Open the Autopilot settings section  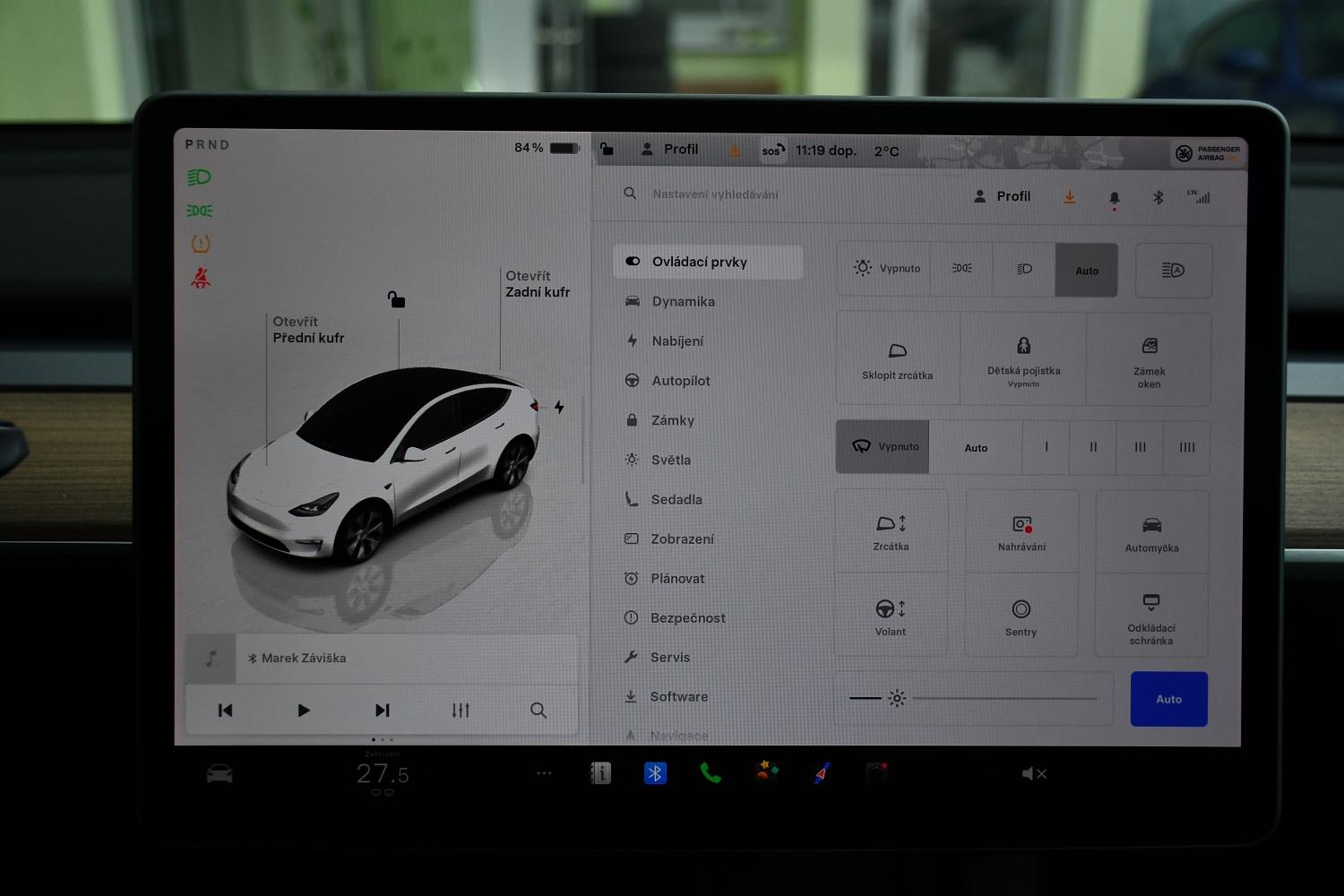pos(680,381)
